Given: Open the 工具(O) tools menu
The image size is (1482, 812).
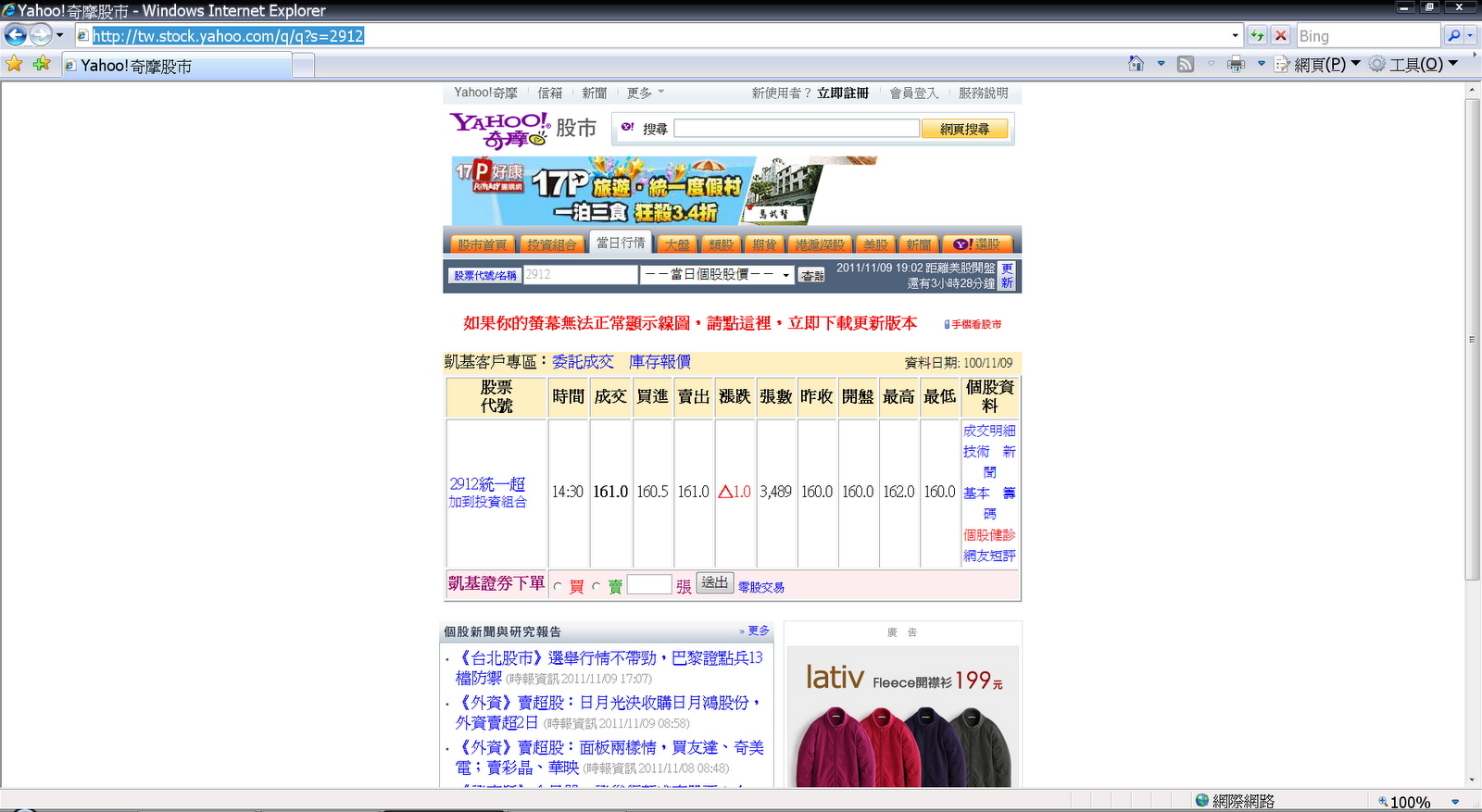Looking at the screenshot, I should (x=1413, y=64).
